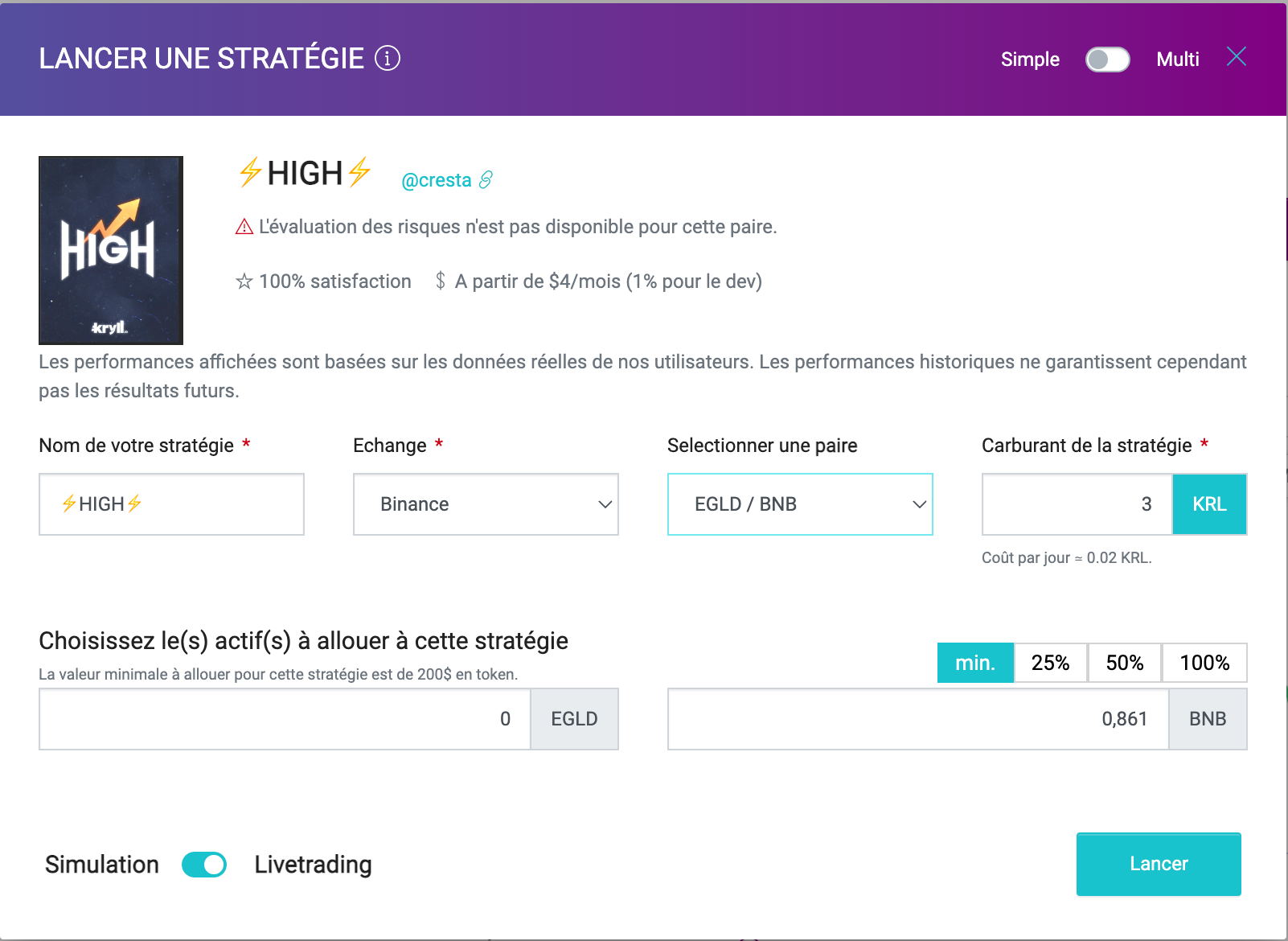Click the strategy name input field
Viewport: 1288px width, 941px height.
(x=171, y=504)
